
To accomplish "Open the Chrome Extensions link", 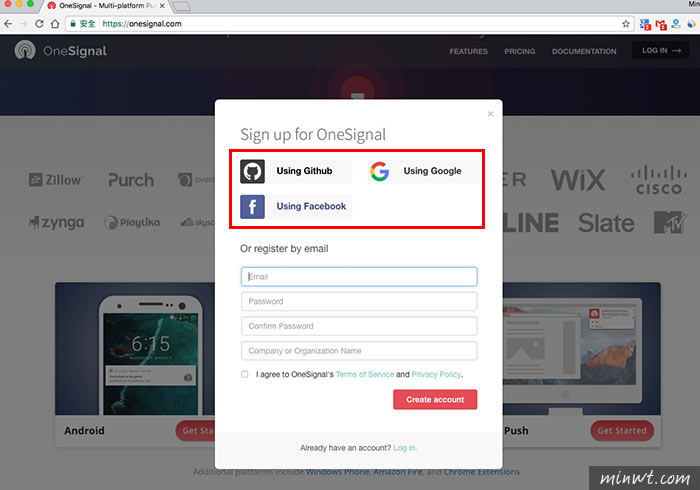I will [x=482, y=472].
